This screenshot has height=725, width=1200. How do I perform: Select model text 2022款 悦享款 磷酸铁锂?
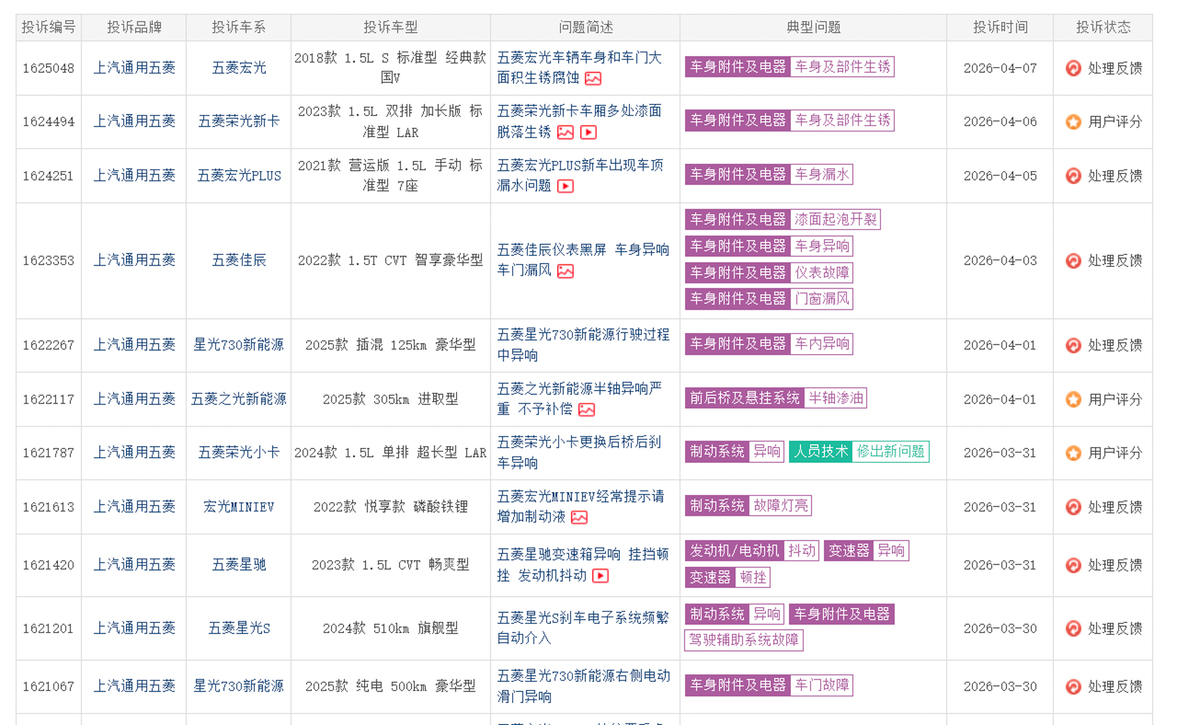pos(390,507)
